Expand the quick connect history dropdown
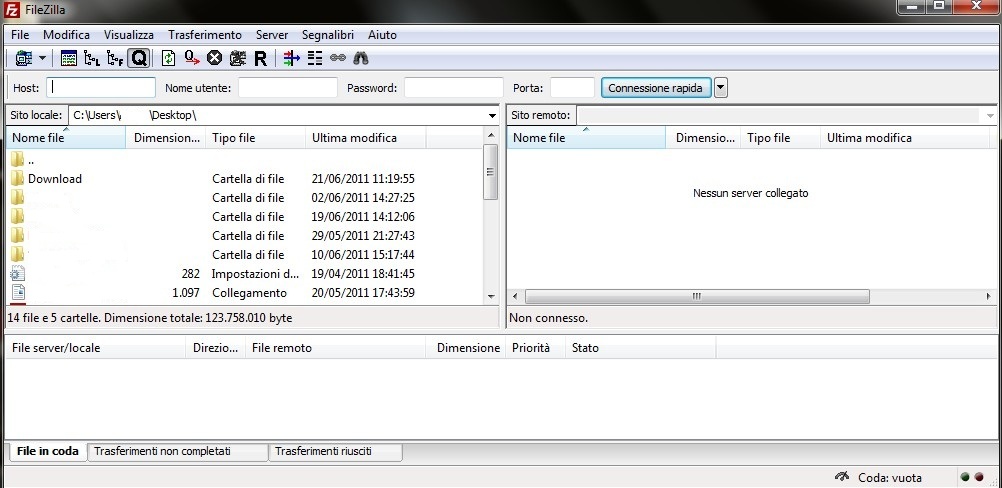The width and height of the screenshot is (1002, 488). (x=721, y=88)
